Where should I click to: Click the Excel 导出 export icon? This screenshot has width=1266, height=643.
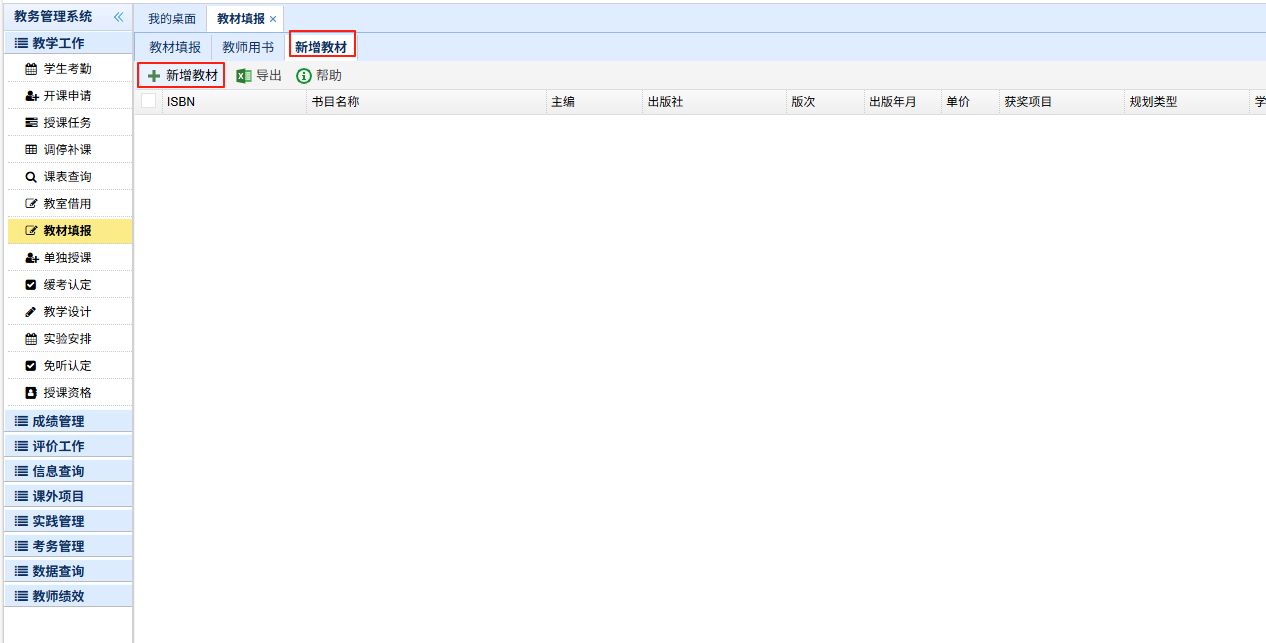coord(243,76)
